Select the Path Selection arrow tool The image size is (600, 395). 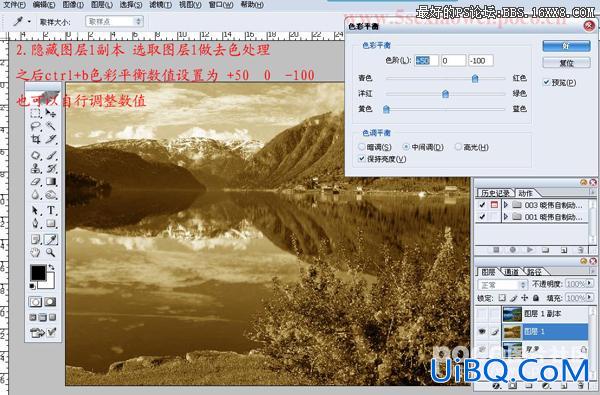(x=36, y=211)
